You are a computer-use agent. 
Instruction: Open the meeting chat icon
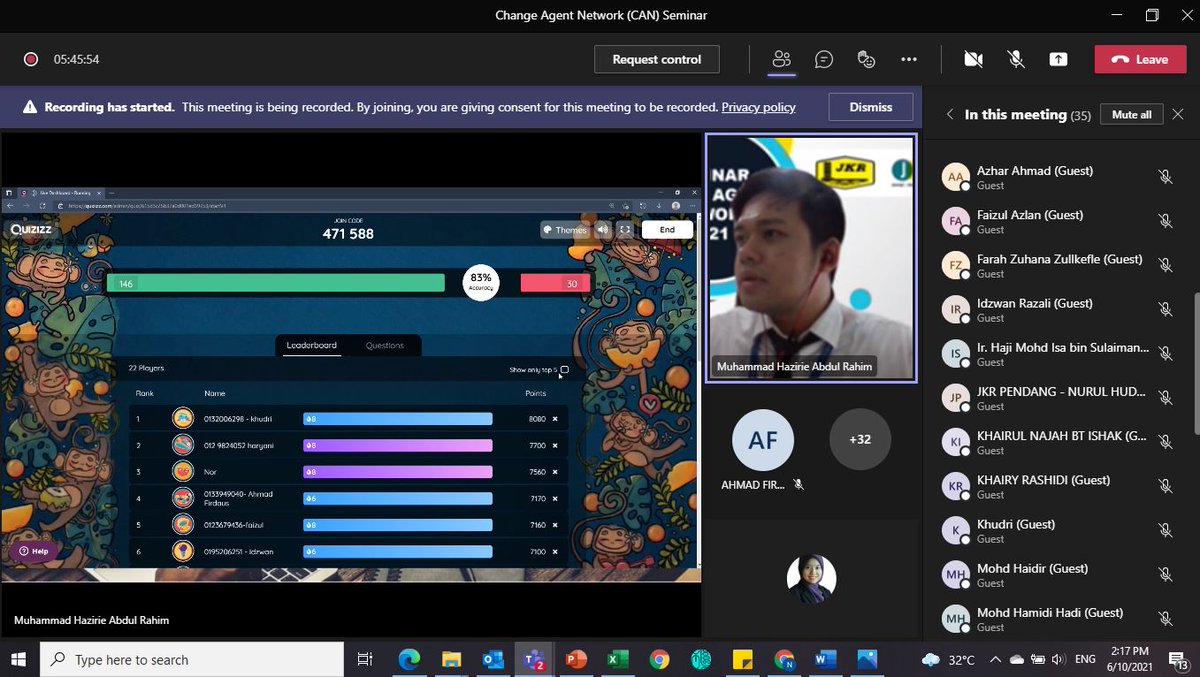coord(824,59)
